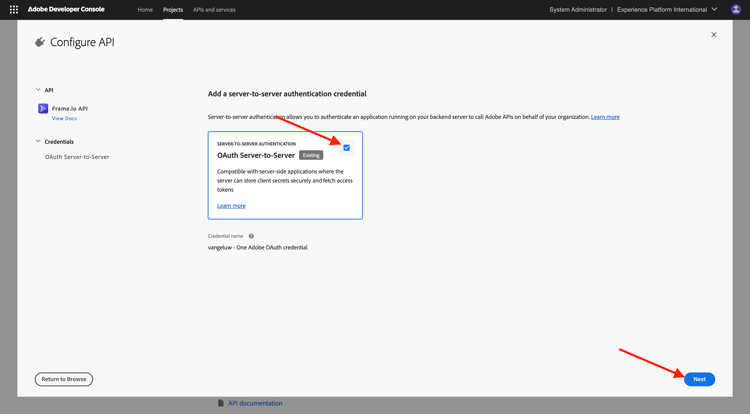Select OAuth Server-to-Server in sidebar
Screen dimensions: 750x414
pos(77,157)
